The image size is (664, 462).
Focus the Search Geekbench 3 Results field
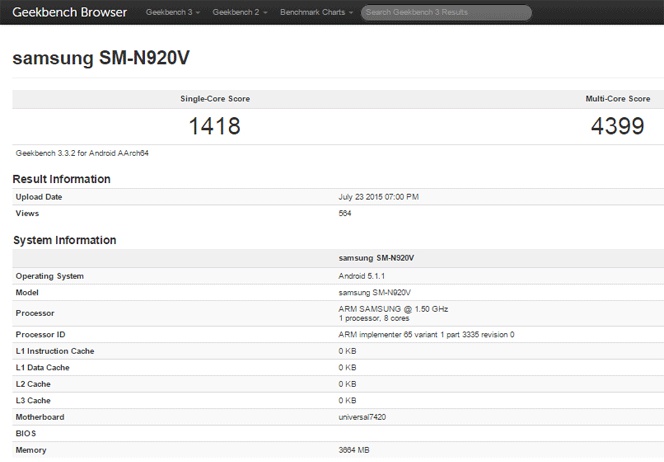pyautogui.click(x=446, y=12)
